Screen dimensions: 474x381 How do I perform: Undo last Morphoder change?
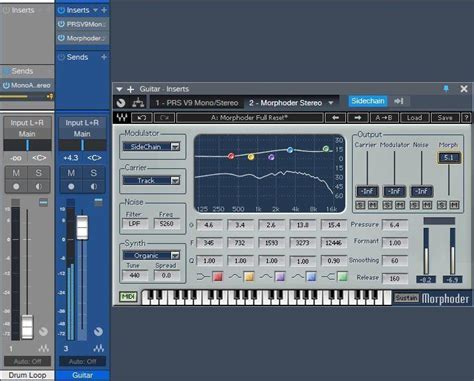pos(142,118)
